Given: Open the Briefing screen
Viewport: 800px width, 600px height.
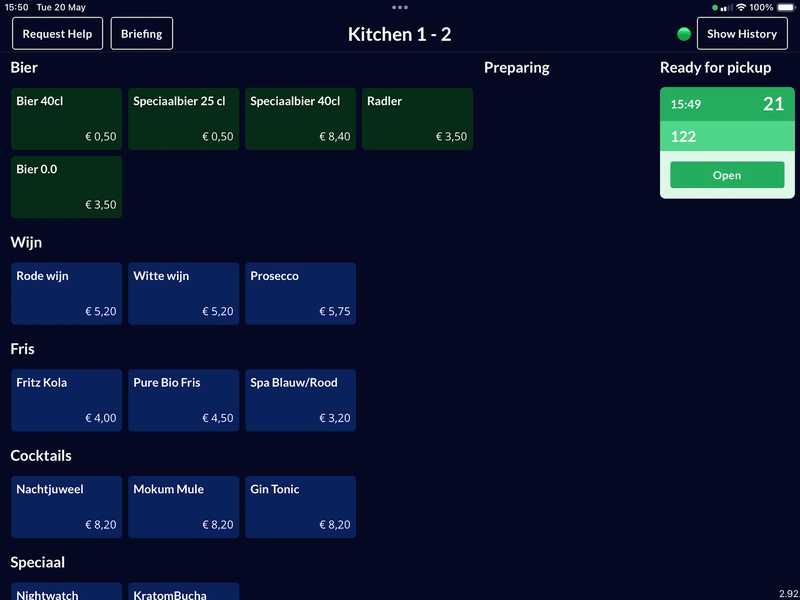Looking at the screenshot, I should pos(141,34).
